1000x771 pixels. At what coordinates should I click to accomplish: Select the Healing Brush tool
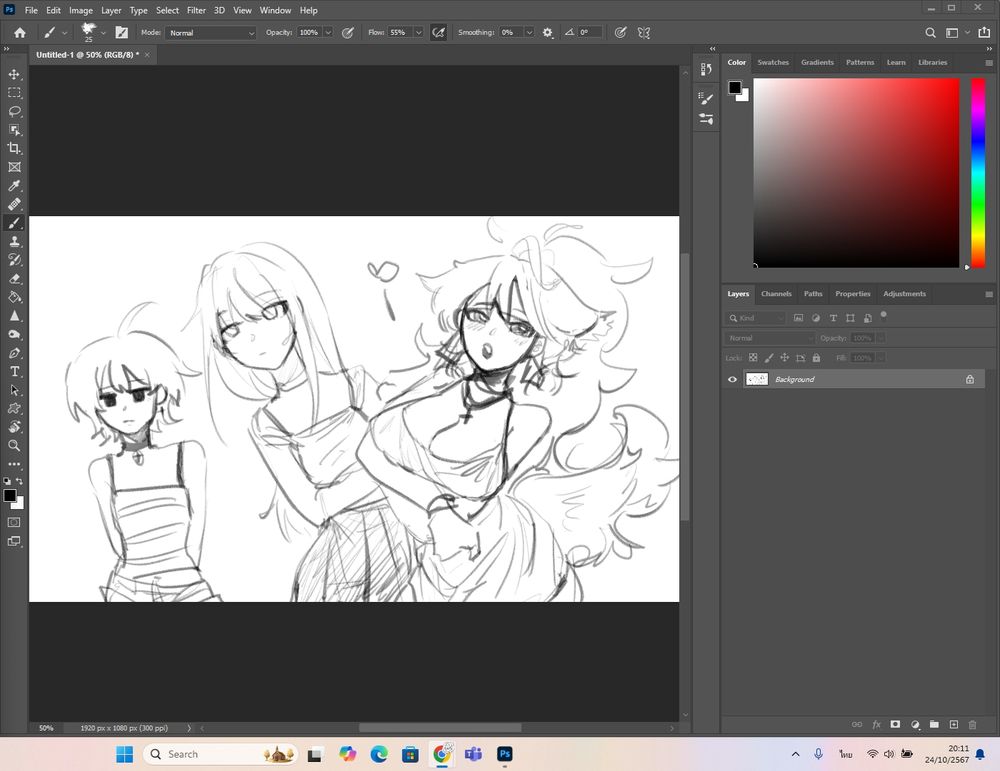[14, 204]
